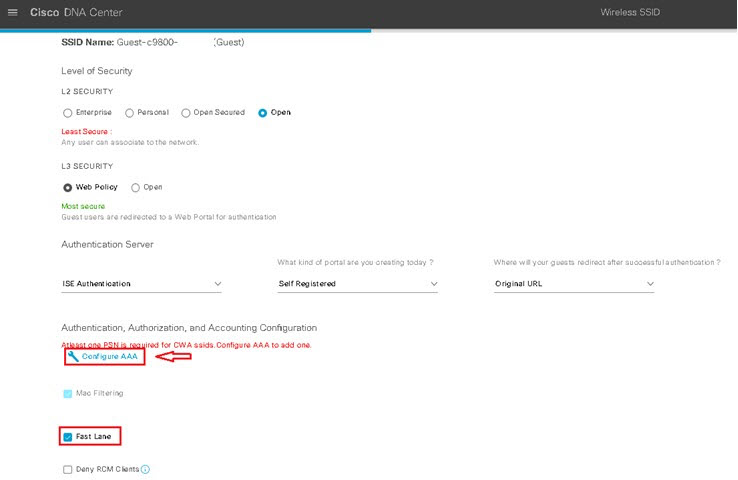Click the 'Where will your guests redirect' label

tap(607, 262)
